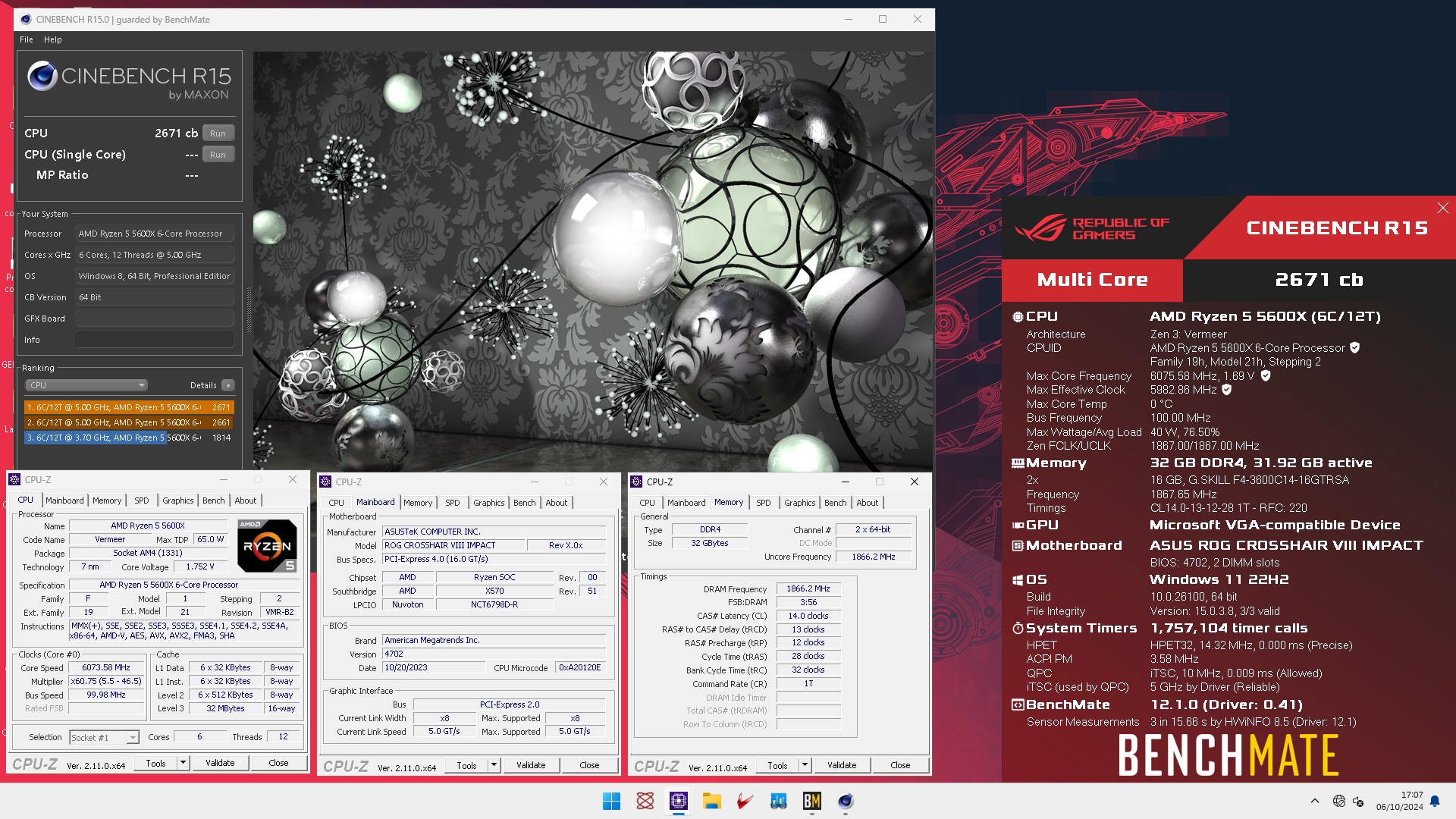The image size is (1456, 819).
Task: Open Bench tab in first CPU-Z window
Action: click(x=214, y=500)
